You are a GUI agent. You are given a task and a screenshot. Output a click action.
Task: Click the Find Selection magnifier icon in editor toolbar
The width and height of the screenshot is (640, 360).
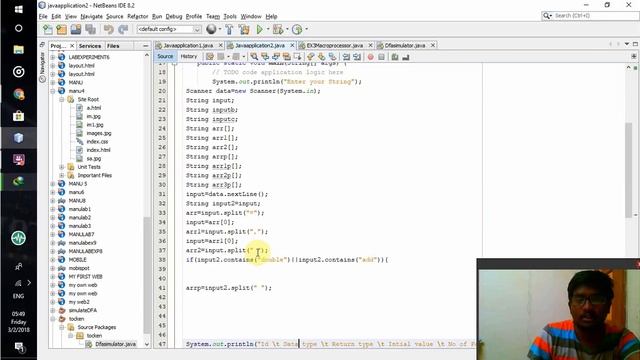coord(254,57)
